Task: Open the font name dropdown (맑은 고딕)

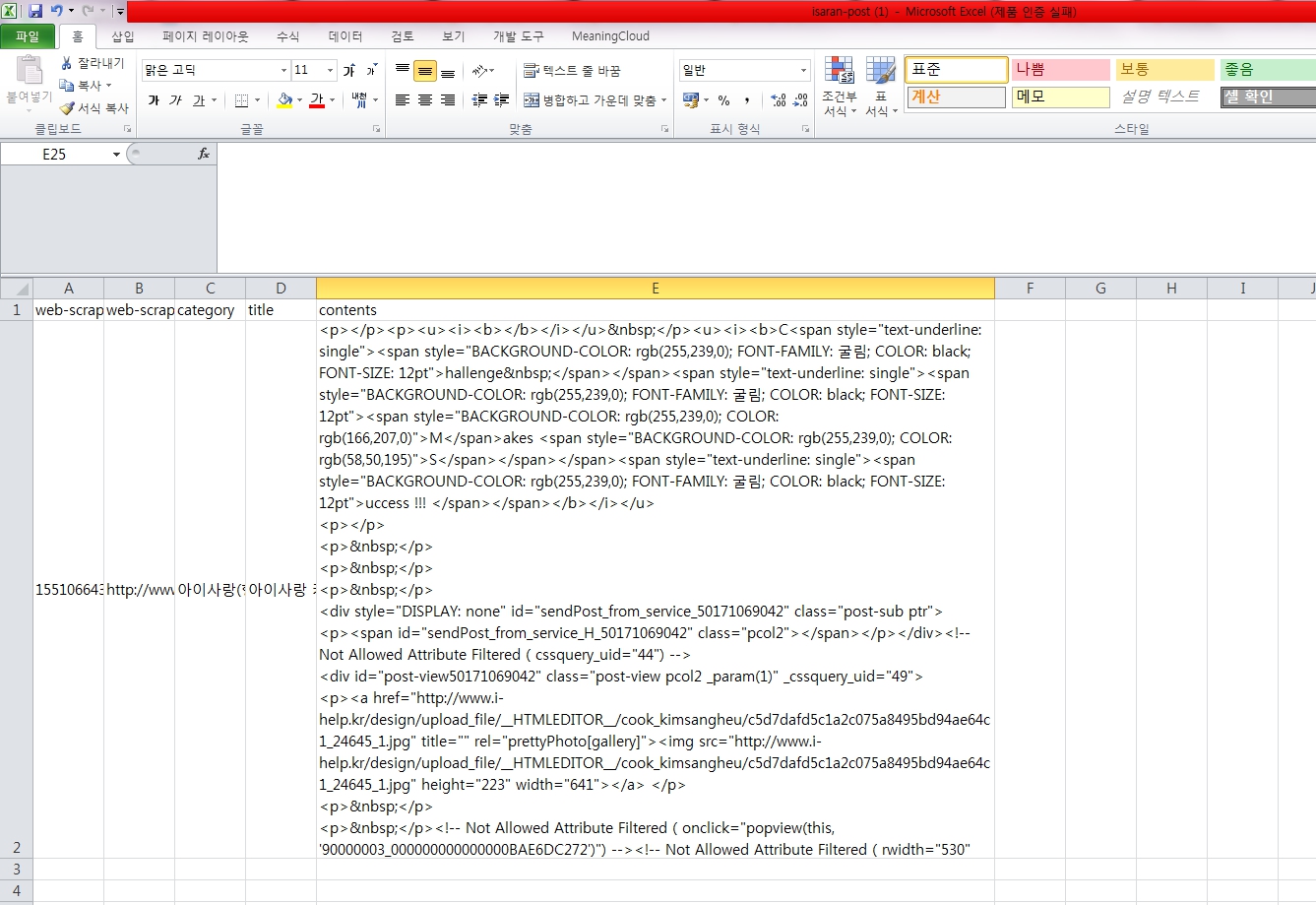Action: click(x=283, y=71)
